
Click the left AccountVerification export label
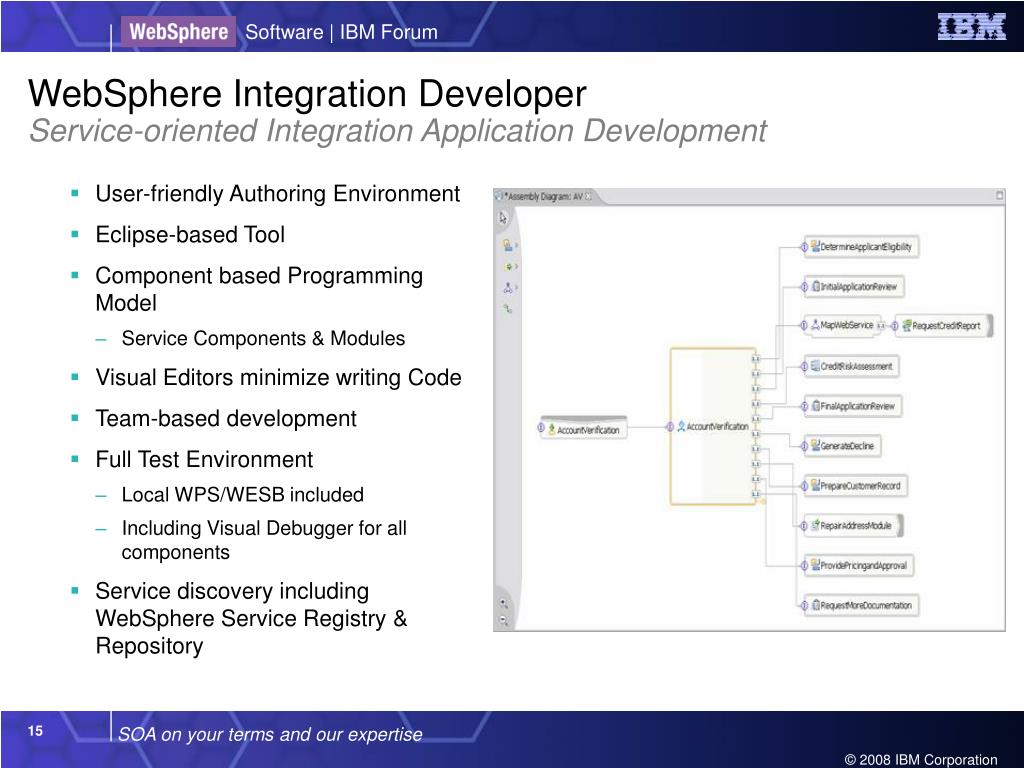point(588,430)
